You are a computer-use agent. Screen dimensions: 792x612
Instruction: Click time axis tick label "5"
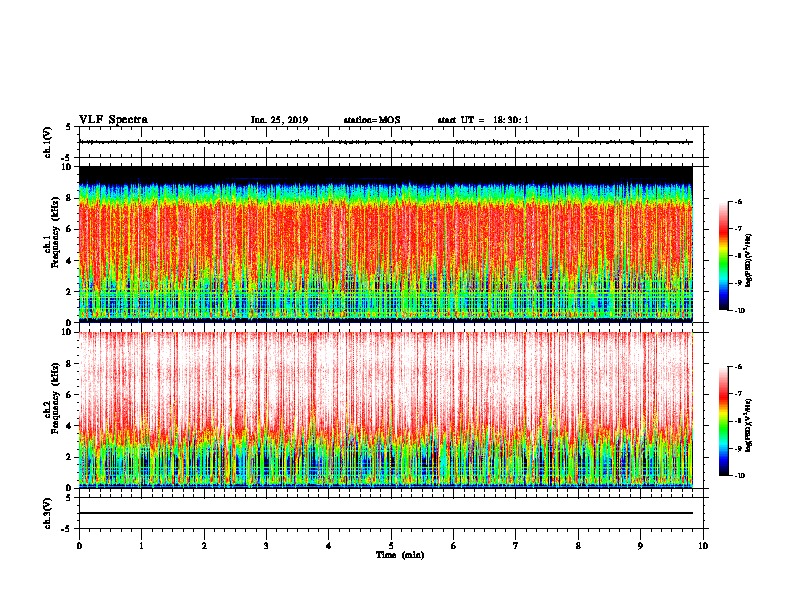pyautogui.click(x=391, y=546)
